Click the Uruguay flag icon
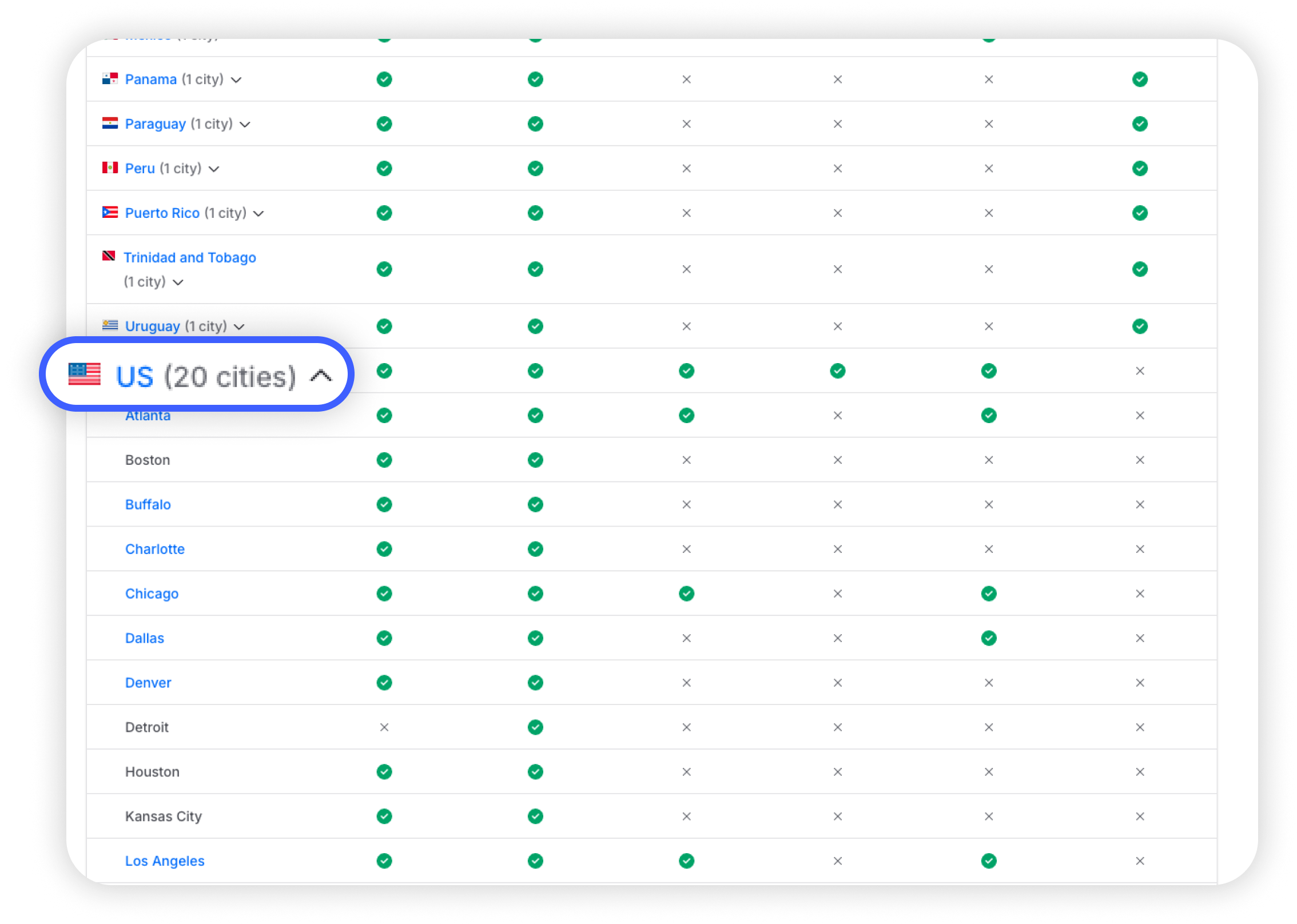The height and width of the screenshot is (924, 1297). [x=110, y=325]
